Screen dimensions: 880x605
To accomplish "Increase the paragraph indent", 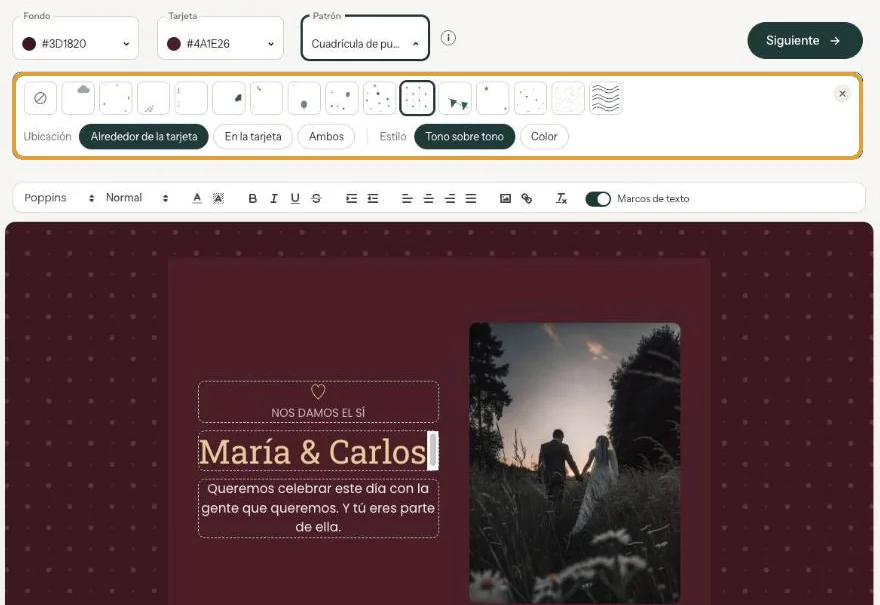I will click(351, 198).
